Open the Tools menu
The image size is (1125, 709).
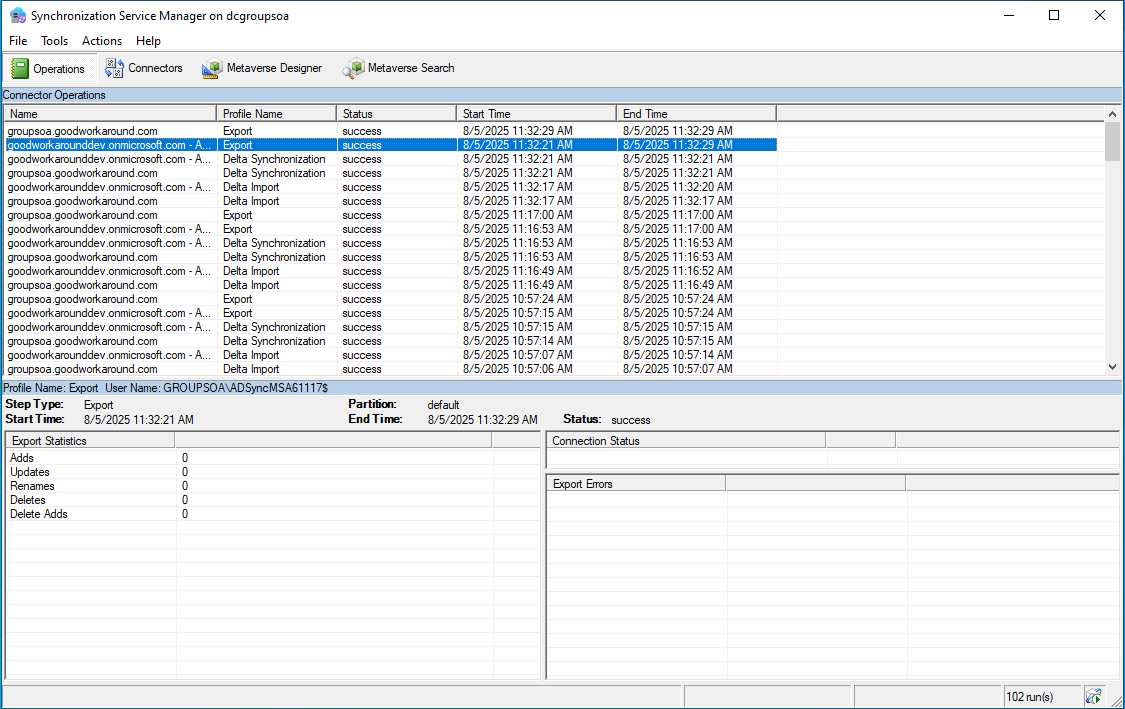click(54, 41)
